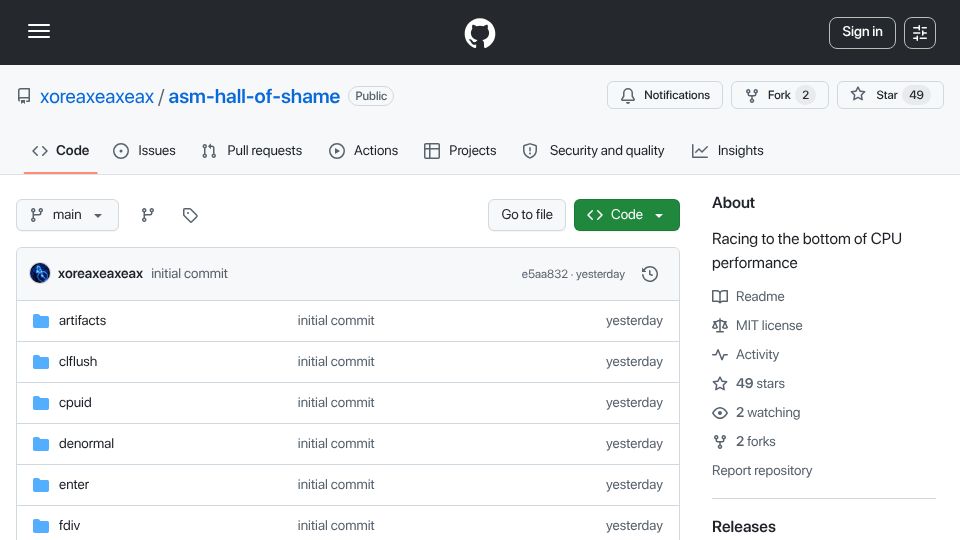Click the Sign in button
The height and width of the screenshot is (540, 960).
pyautogui.click(x=862, y=32)
